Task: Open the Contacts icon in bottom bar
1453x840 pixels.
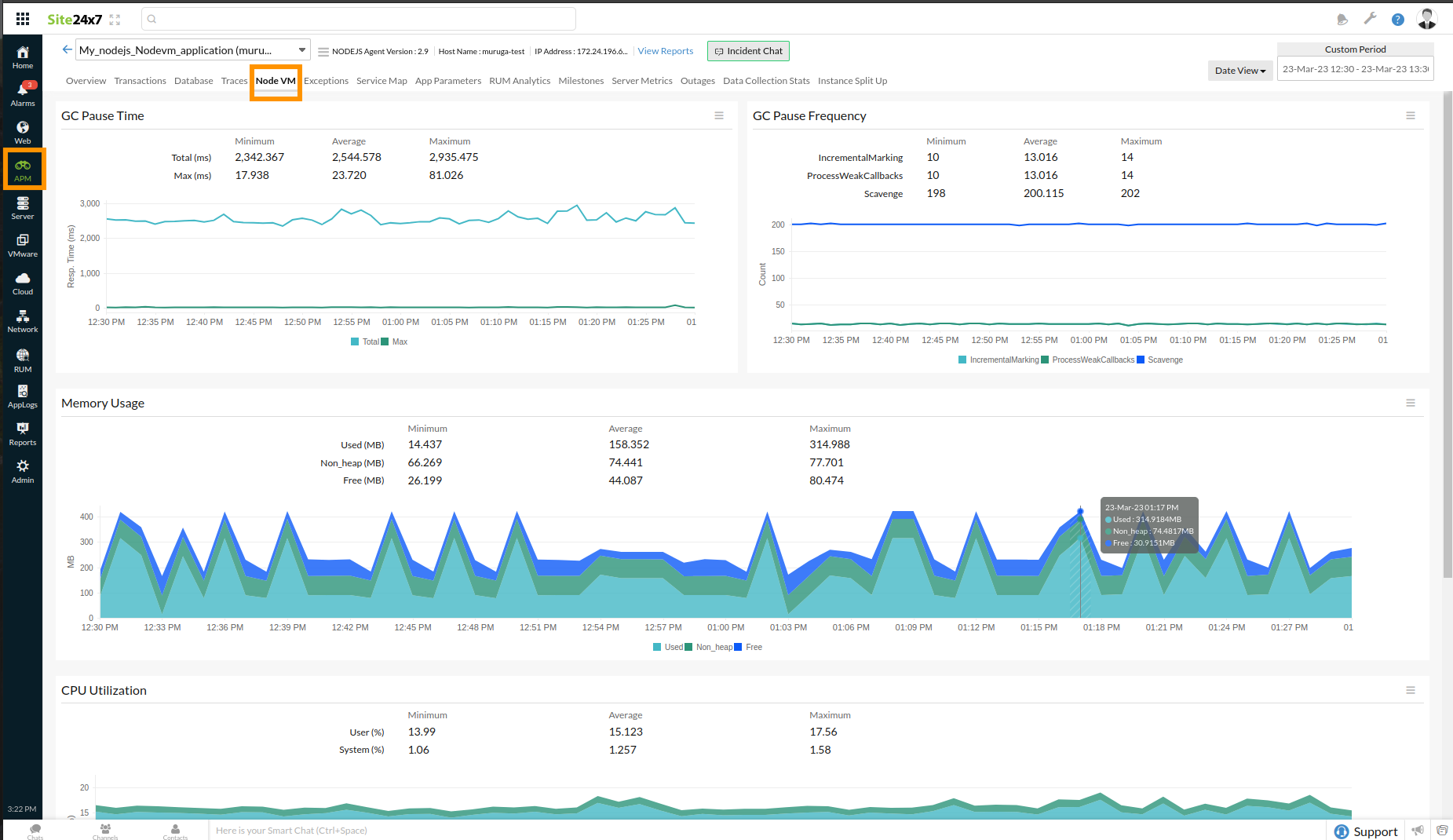Action: coord(175,831)
